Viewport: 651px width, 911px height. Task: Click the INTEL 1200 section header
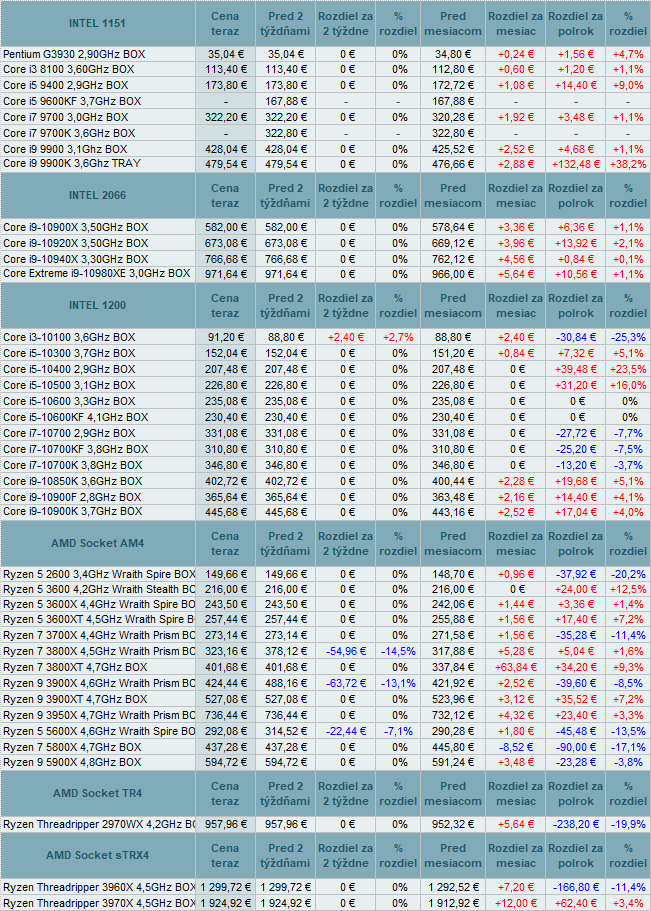point(97,305)
